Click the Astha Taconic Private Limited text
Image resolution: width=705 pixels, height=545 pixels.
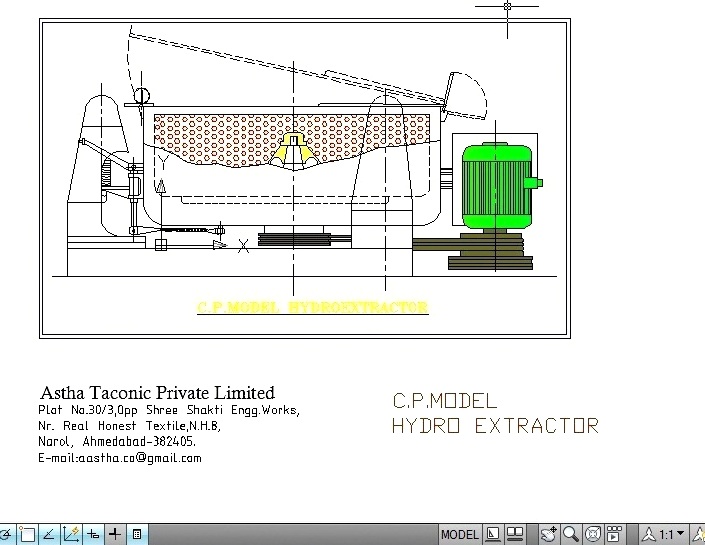coord(157,393)
